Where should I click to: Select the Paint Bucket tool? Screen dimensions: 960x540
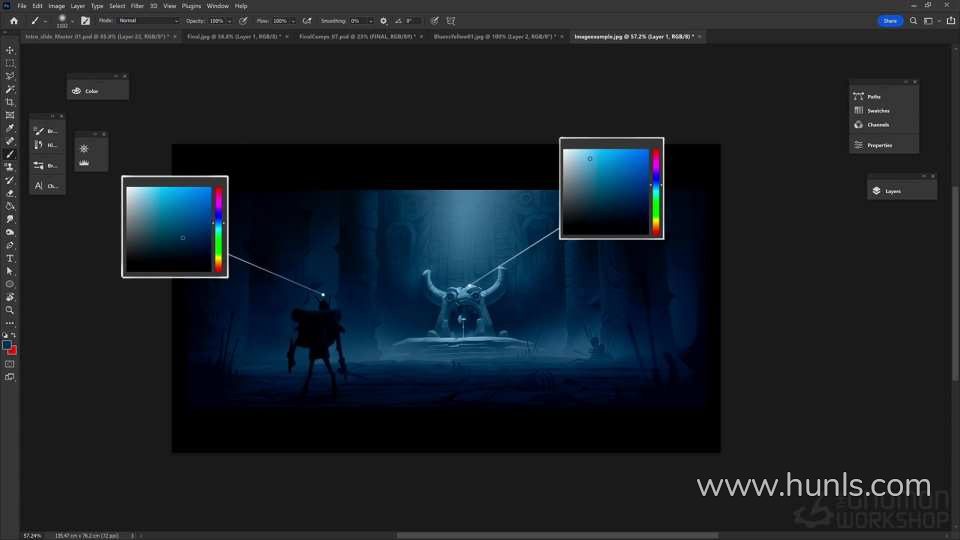coord(10,206)
